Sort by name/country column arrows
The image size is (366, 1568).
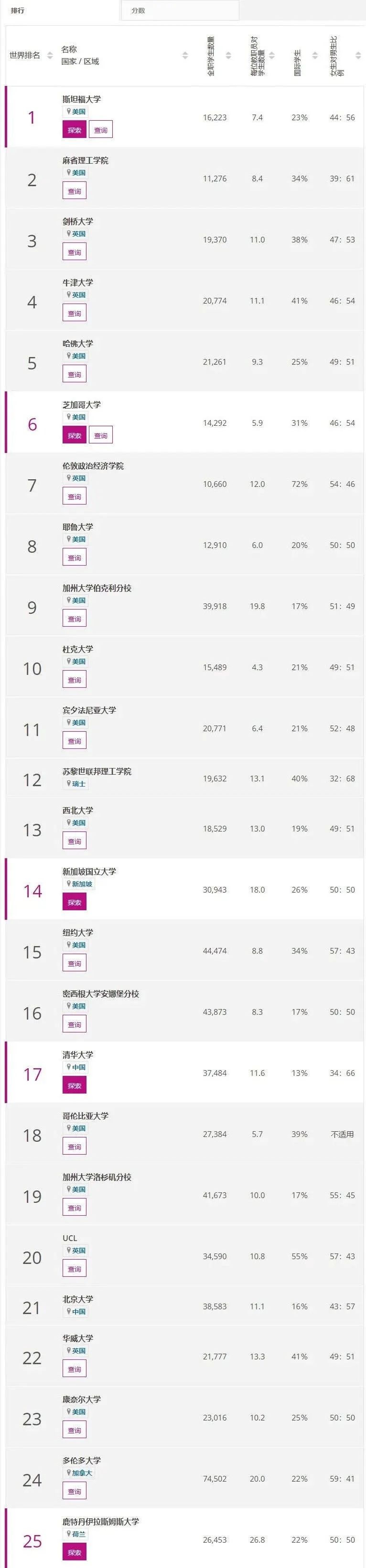click(185, 55)
